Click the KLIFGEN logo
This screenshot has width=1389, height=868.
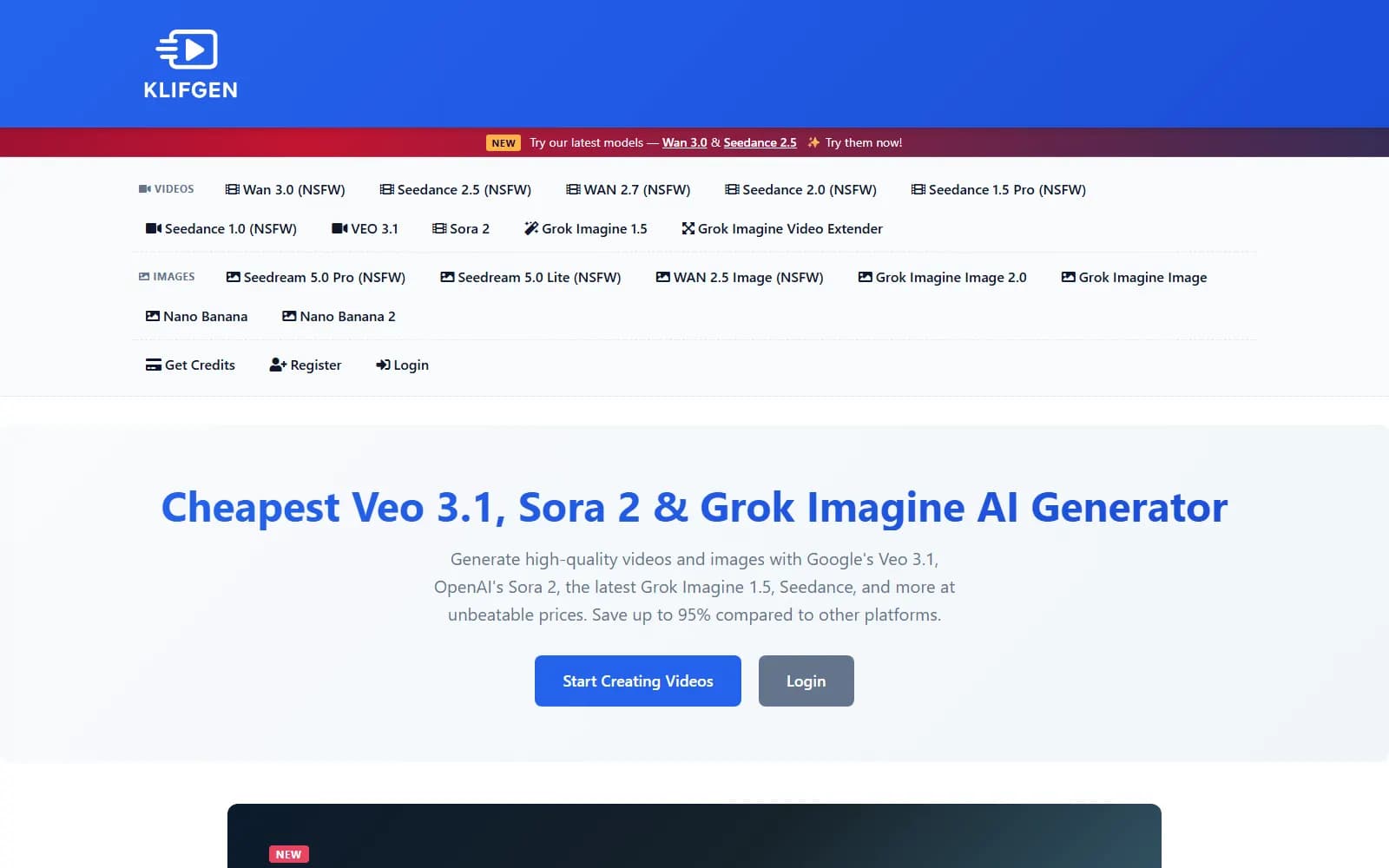[190, 63]
